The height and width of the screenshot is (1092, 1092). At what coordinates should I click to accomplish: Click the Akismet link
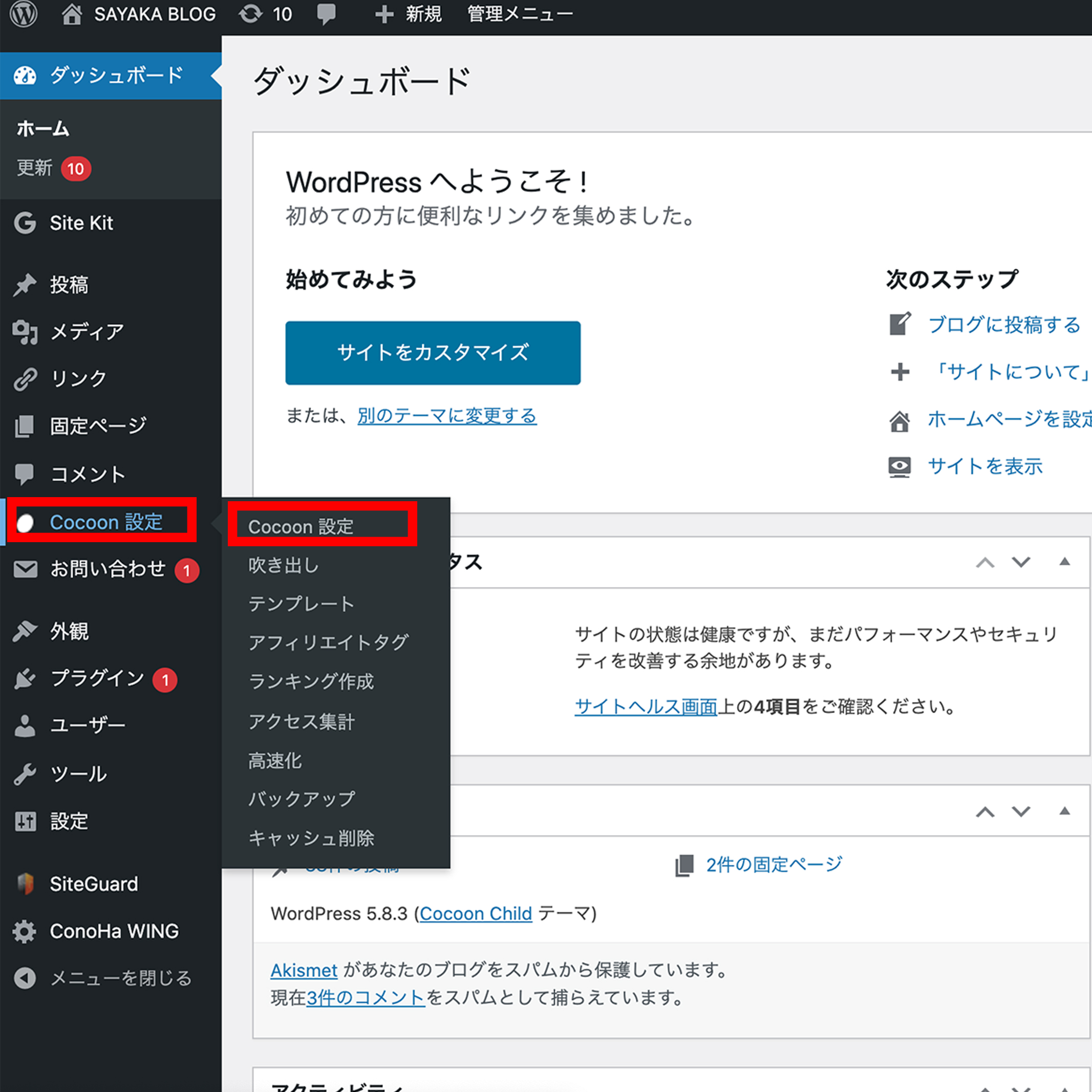304,971
